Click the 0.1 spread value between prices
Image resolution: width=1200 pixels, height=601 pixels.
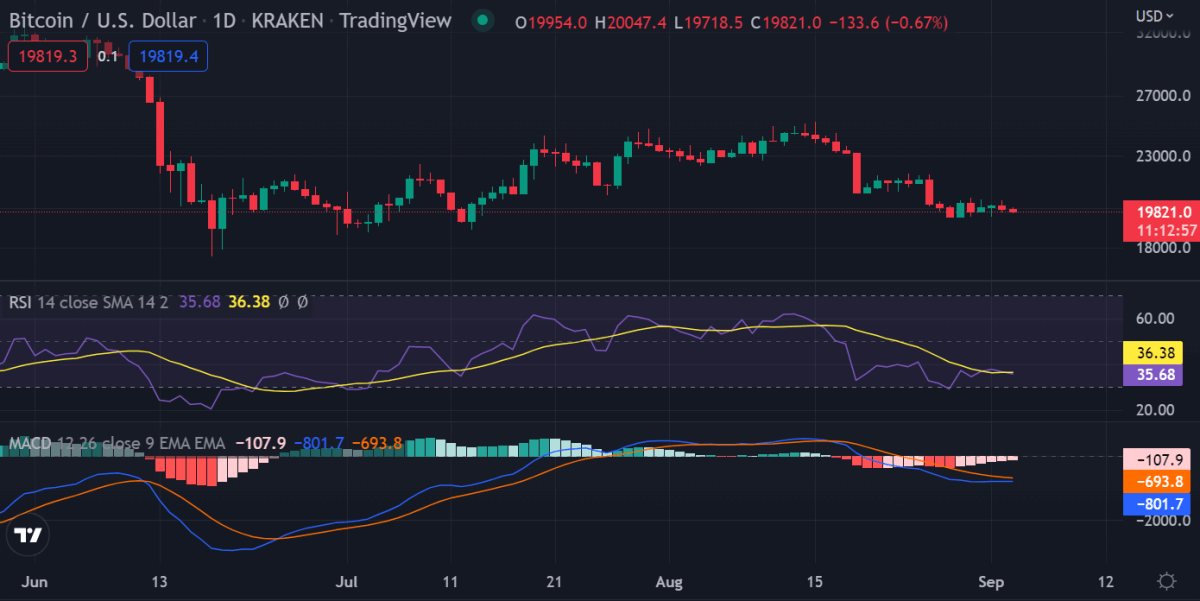click(108, 57)
